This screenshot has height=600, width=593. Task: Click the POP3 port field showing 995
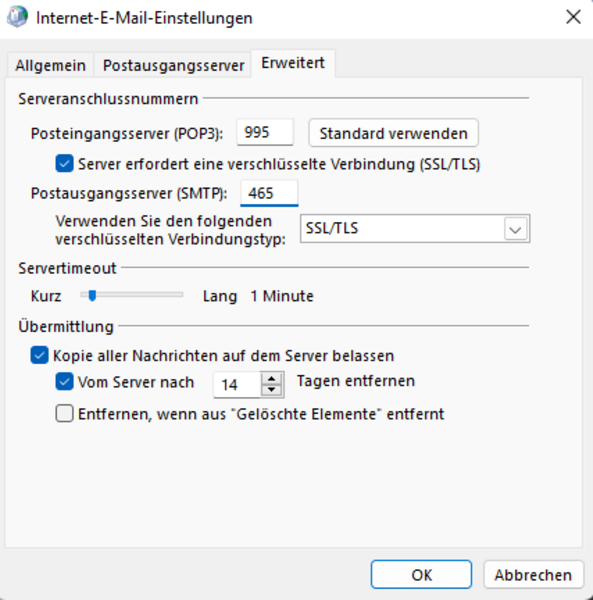coord(265,132)
